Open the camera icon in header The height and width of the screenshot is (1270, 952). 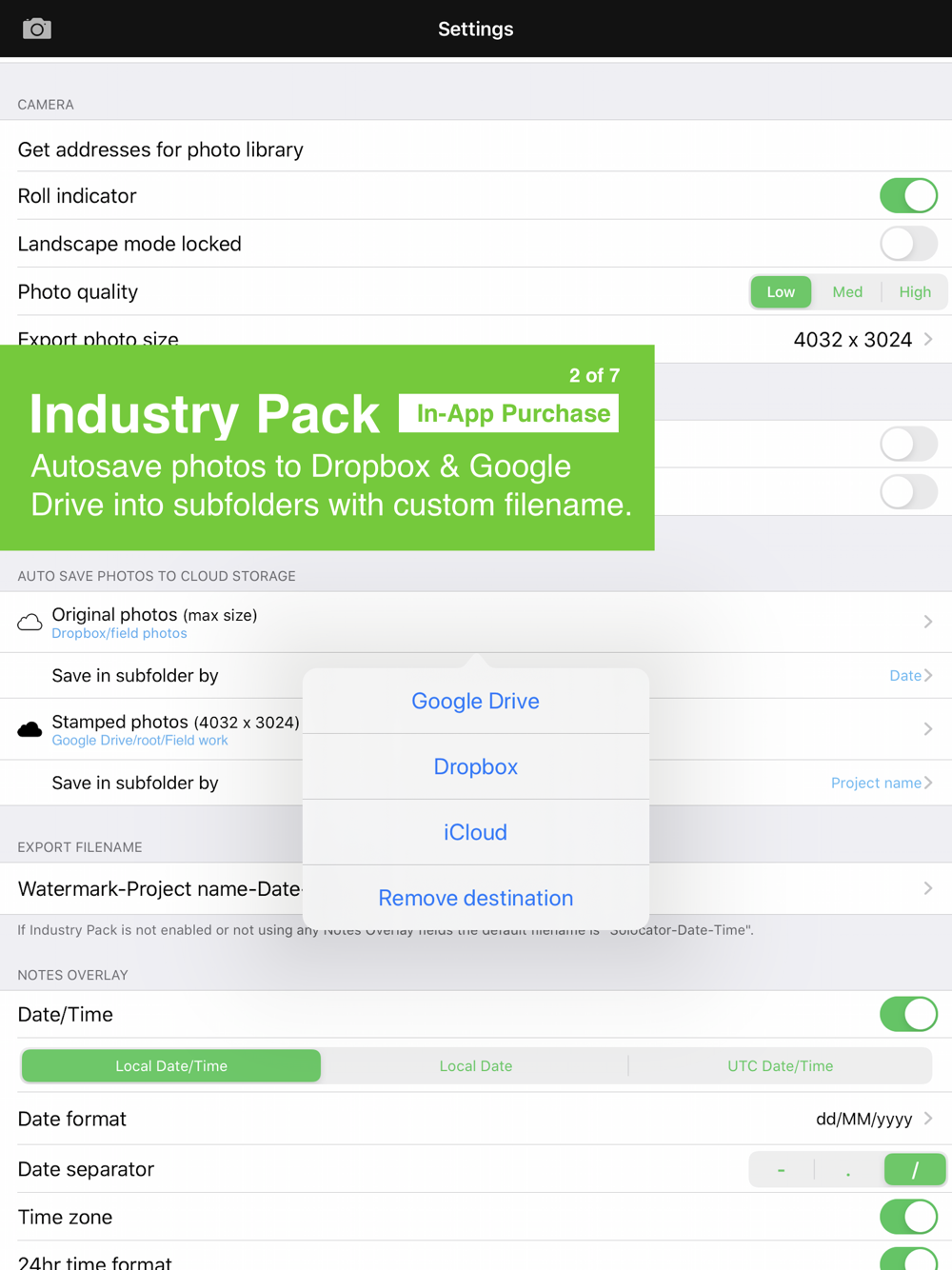(x=37, y=29)
